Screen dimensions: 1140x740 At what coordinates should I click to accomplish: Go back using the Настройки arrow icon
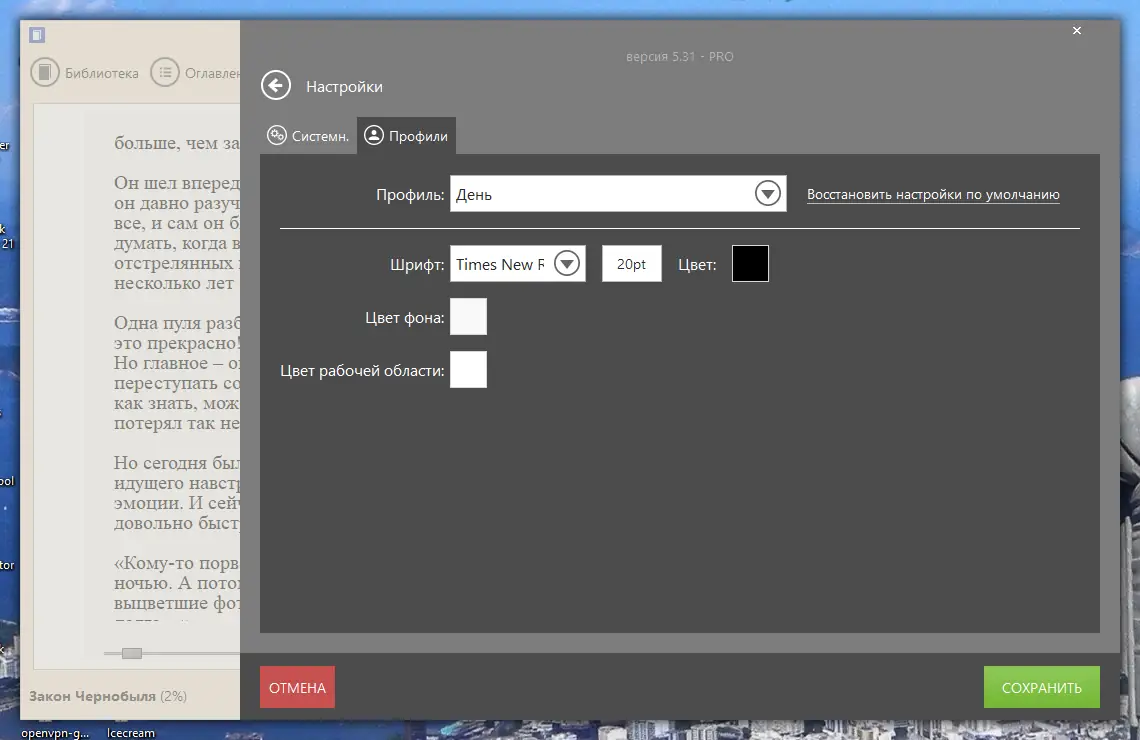[276, 86]
